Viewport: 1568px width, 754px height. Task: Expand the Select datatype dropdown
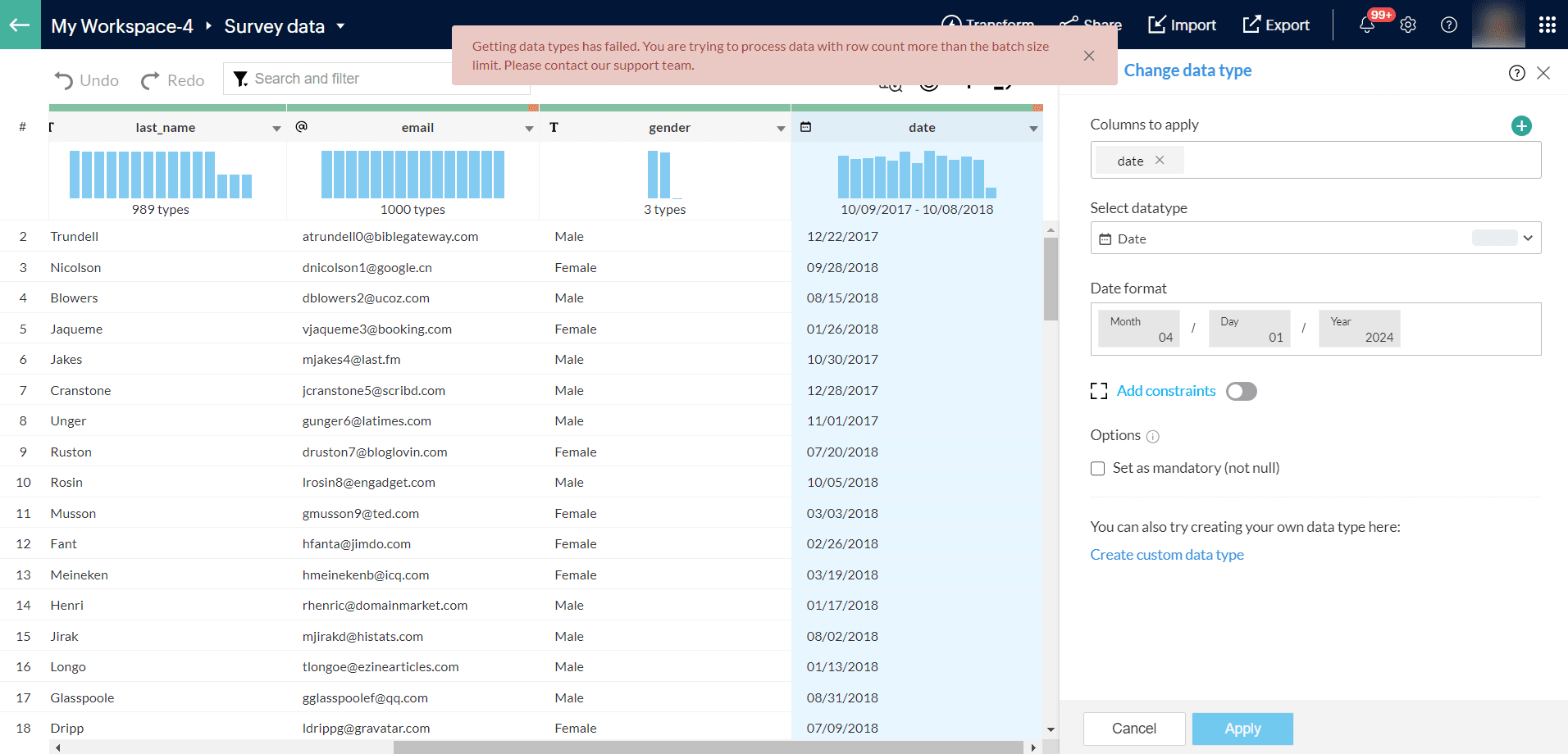click(x=1528, y=238)
